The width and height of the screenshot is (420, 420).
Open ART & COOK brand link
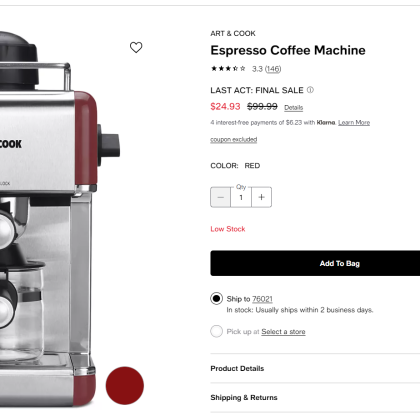click(233, 33)
